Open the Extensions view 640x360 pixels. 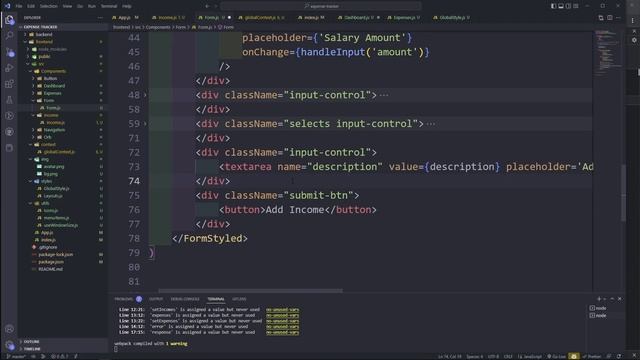pyautogui.click(x=9, y=84)
